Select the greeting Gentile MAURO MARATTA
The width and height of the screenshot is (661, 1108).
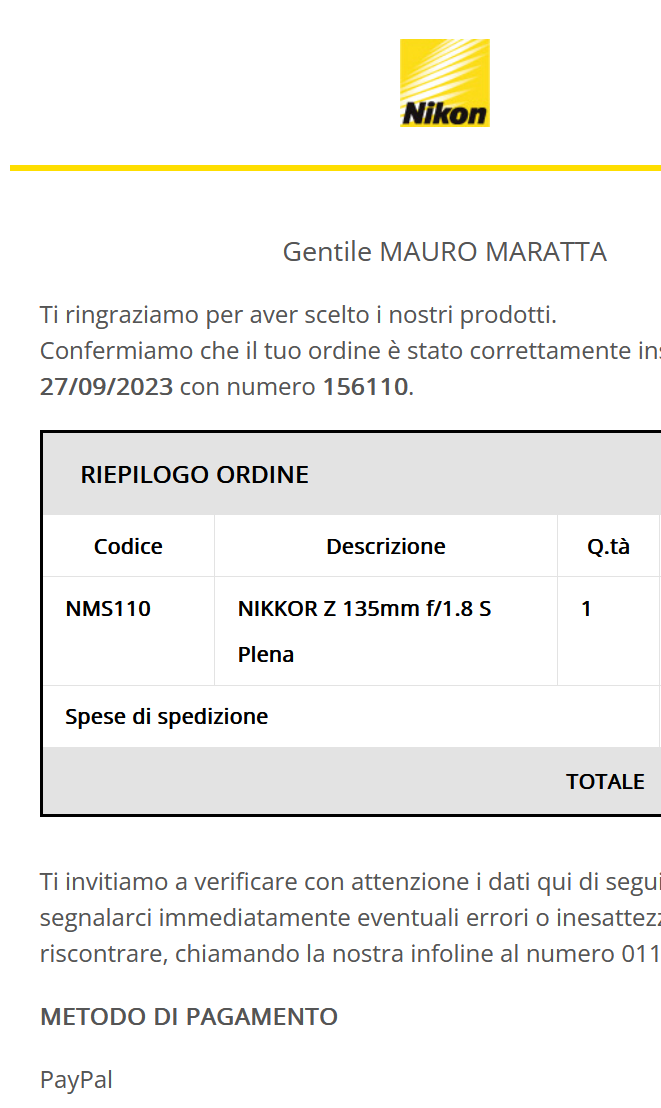click(x=445, y=252)
